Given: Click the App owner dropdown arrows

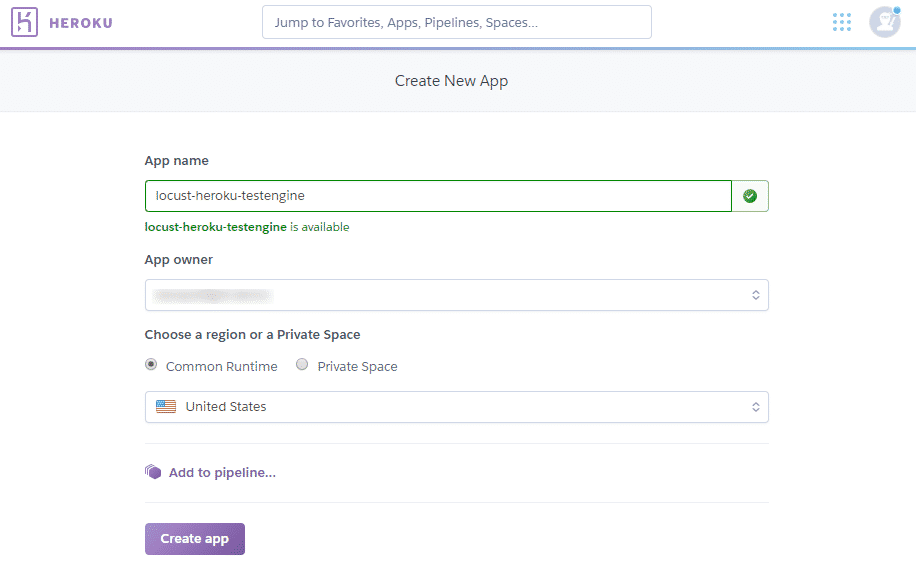Looking at the screenshot, I should [756, 295].
